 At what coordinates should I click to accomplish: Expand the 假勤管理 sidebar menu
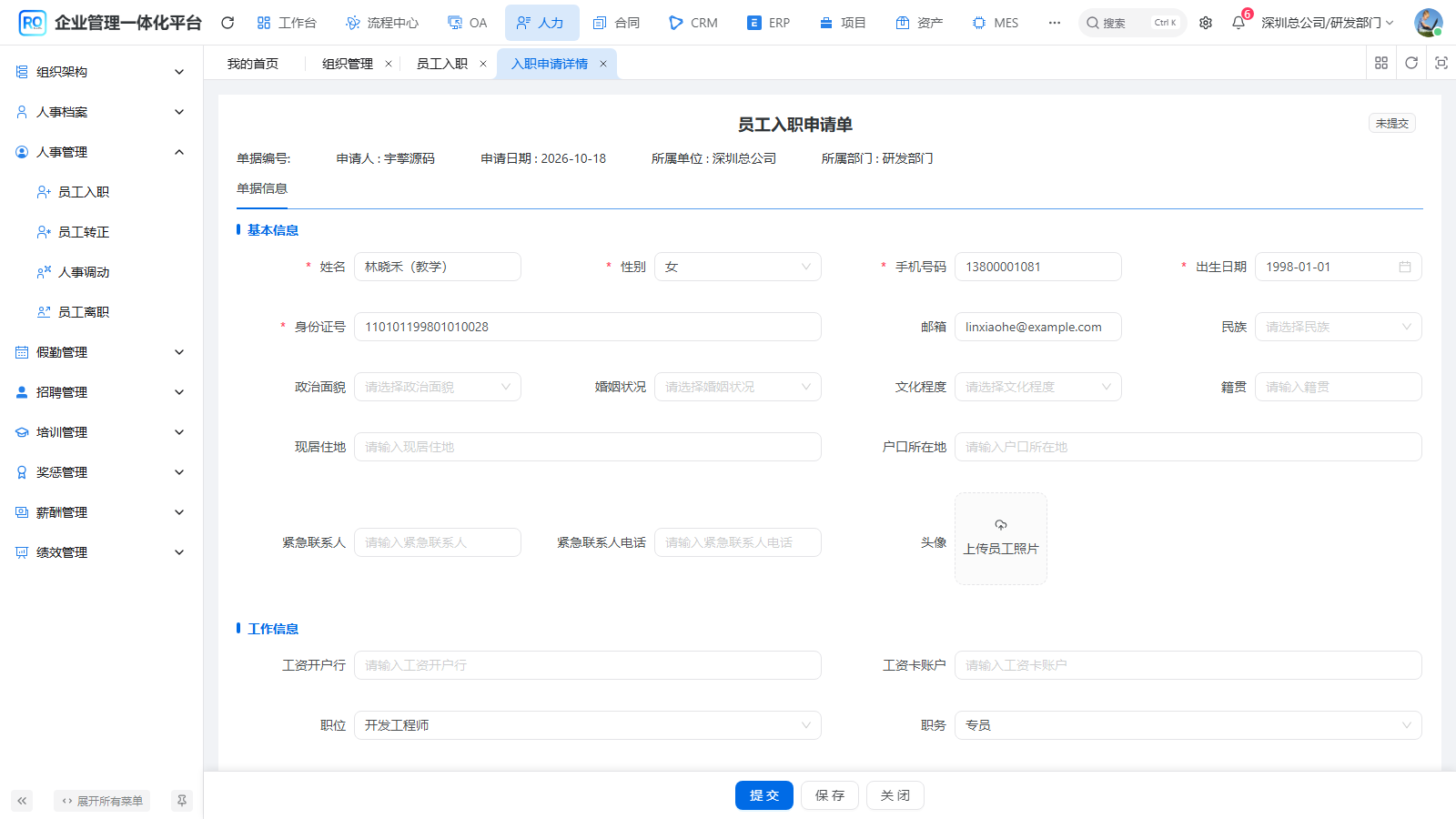point(101,352)
